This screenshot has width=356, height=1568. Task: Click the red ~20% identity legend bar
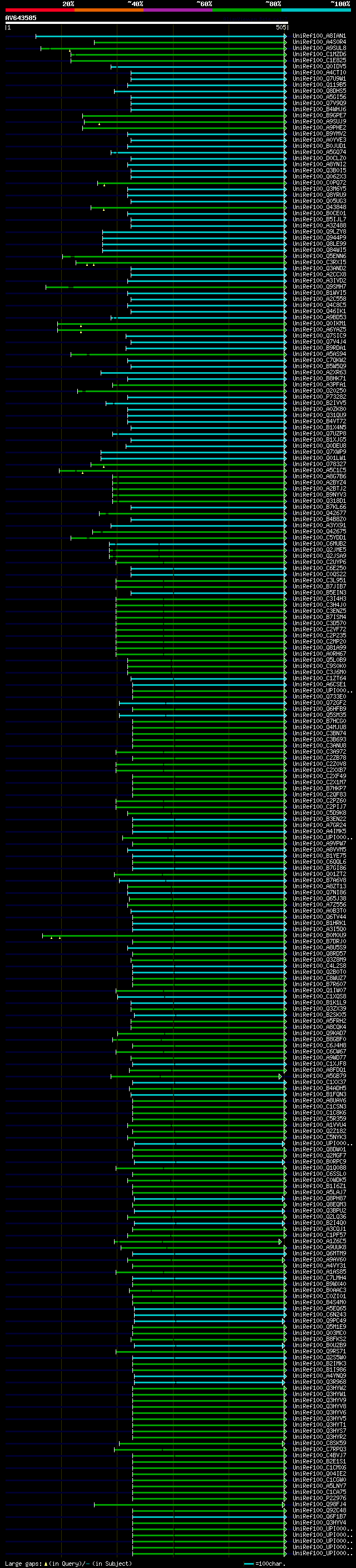(39, 11)
